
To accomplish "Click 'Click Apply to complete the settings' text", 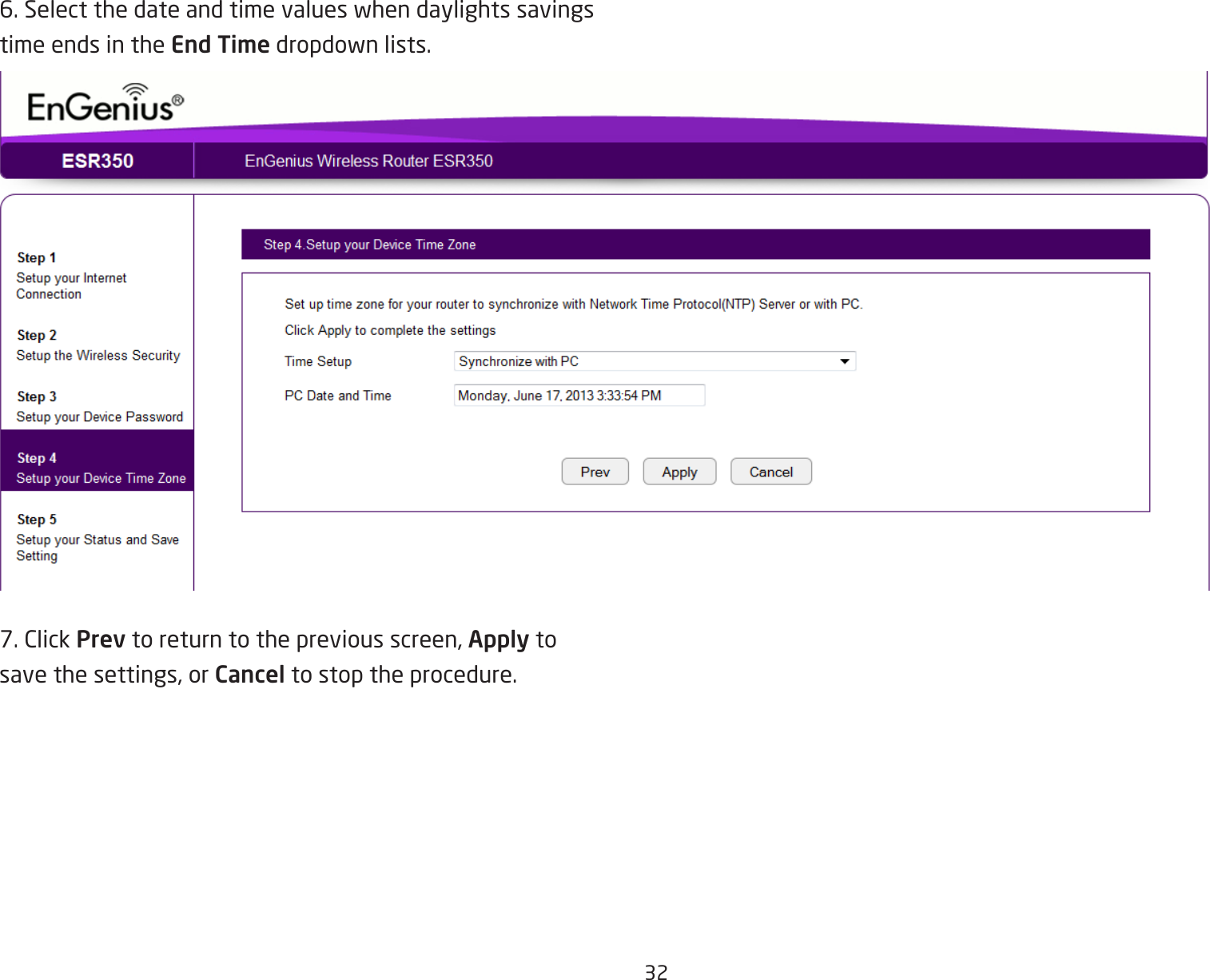I will 390,330.
